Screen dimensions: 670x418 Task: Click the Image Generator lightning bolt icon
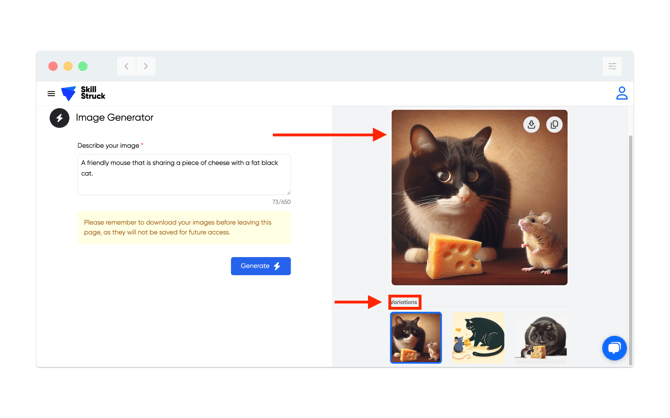click(x=59, y=118)
